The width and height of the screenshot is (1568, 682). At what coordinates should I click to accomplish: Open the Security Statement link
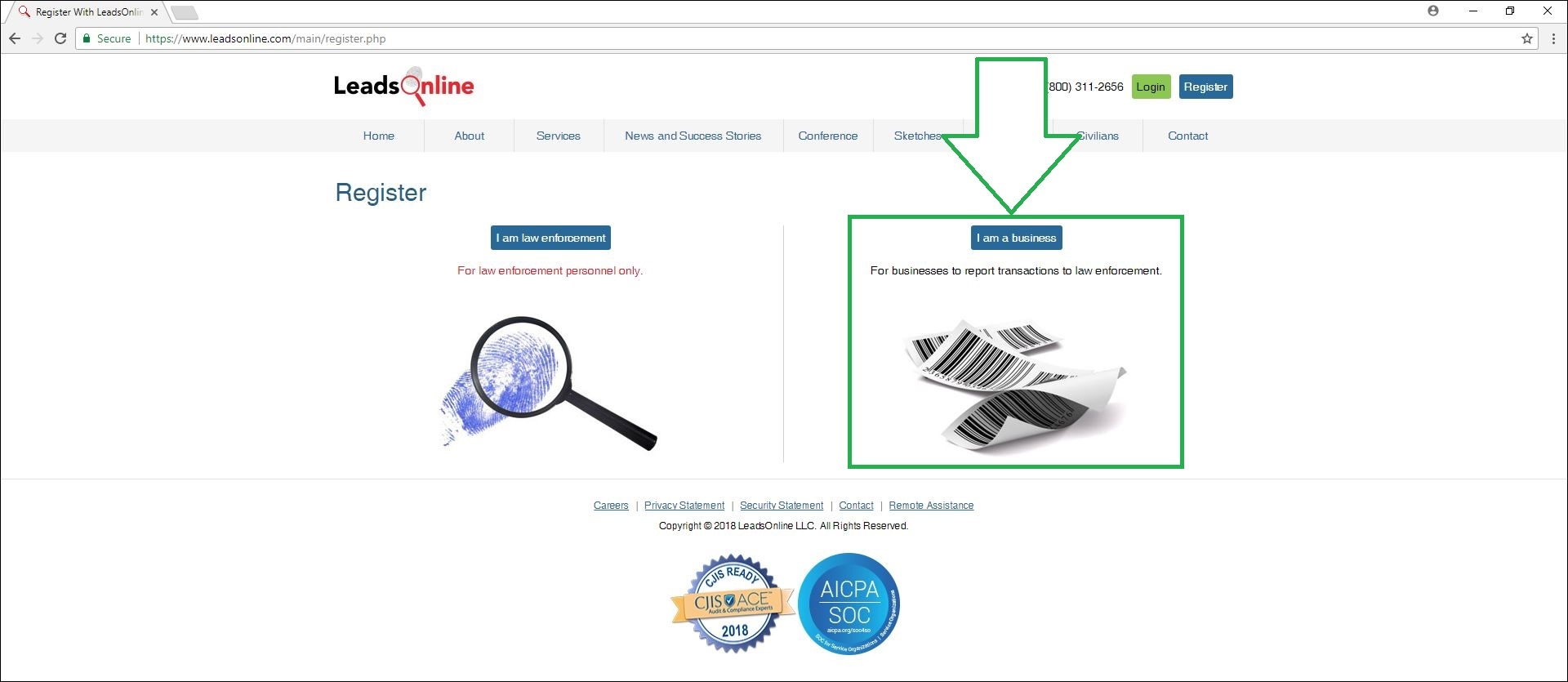(x=782, y=506)
